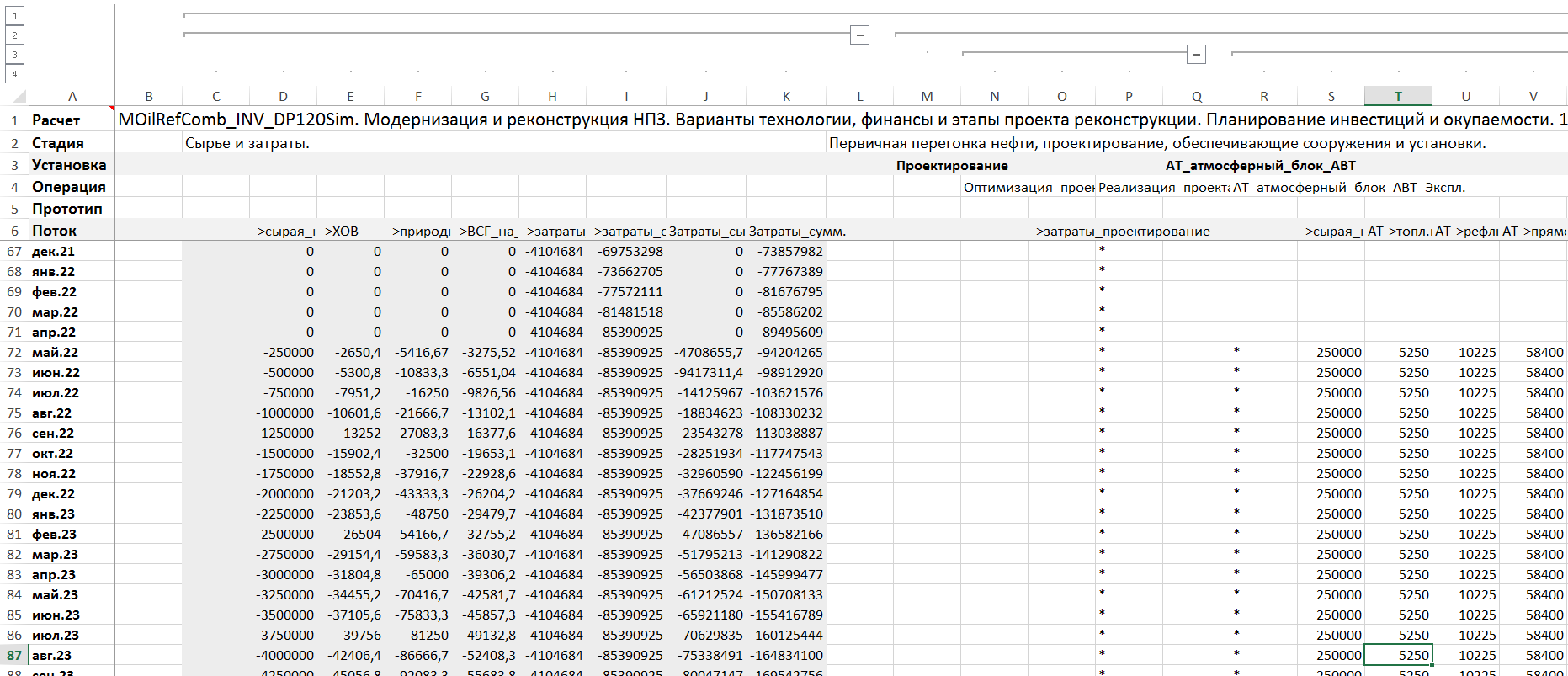The image size is (1568, 676).
Task: Collapse column group with minus above column L
Action: tap(859, 35)
